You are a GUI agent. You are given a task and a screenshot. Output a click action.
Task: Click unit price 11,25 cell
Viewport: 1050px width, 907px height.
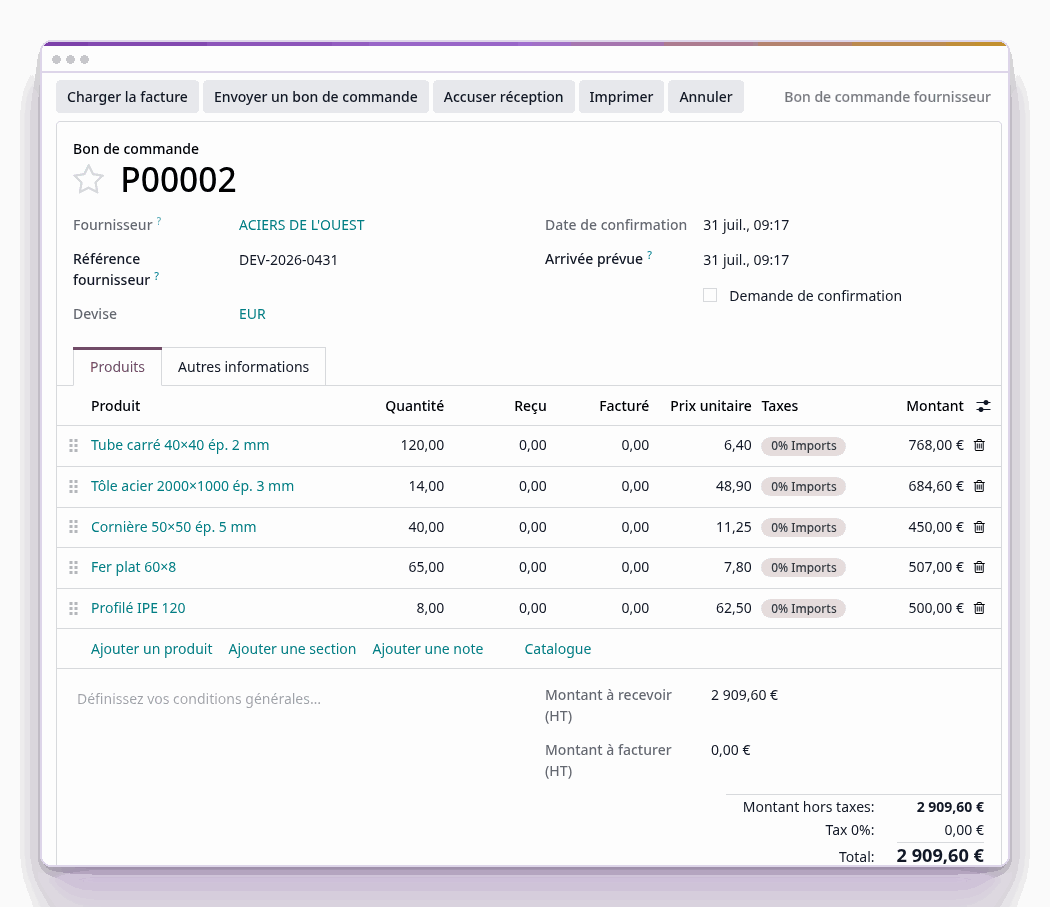(x=733, y=527)
